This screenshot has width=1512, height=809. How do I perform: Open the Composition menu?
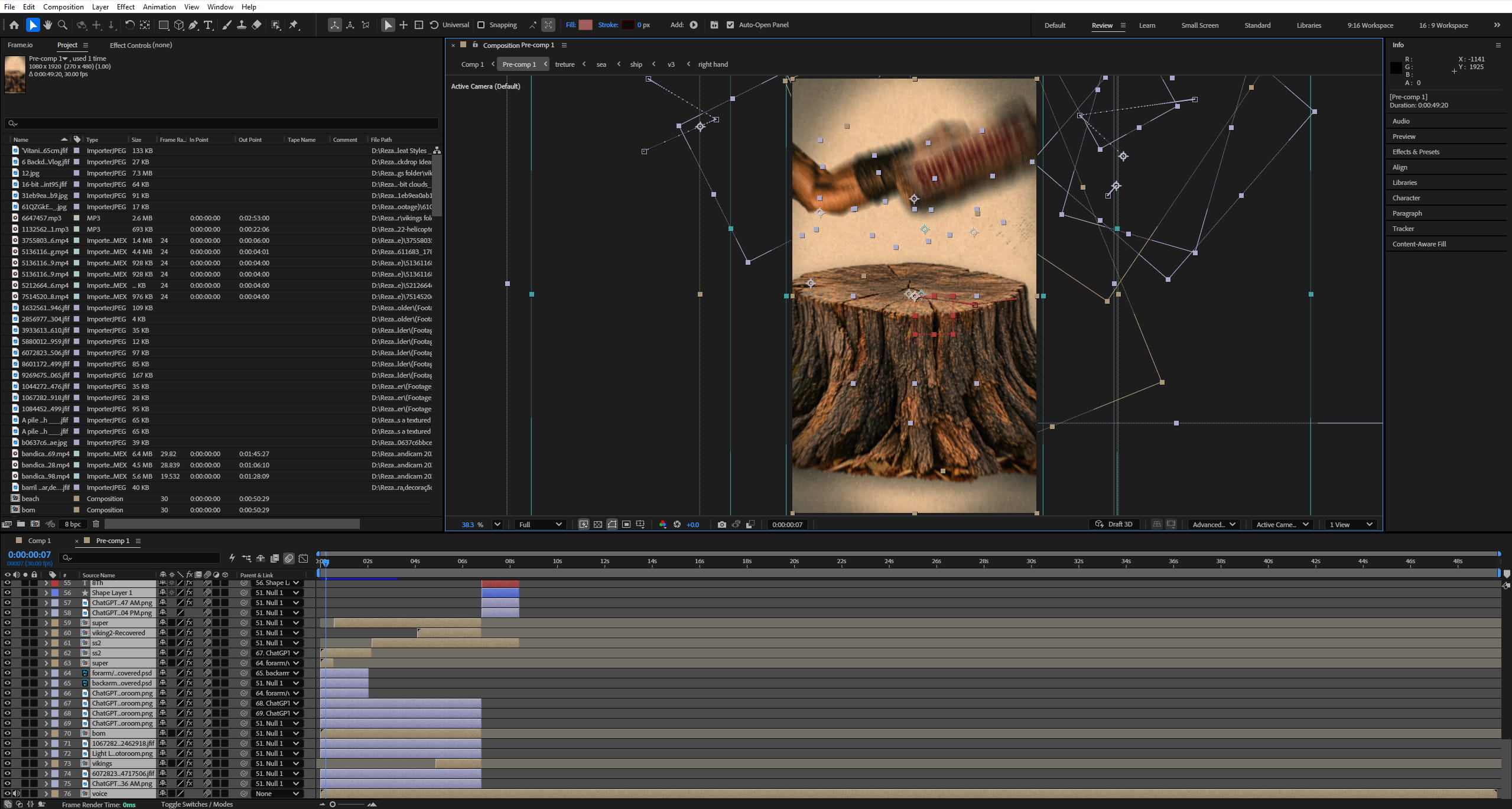[63, 7]
